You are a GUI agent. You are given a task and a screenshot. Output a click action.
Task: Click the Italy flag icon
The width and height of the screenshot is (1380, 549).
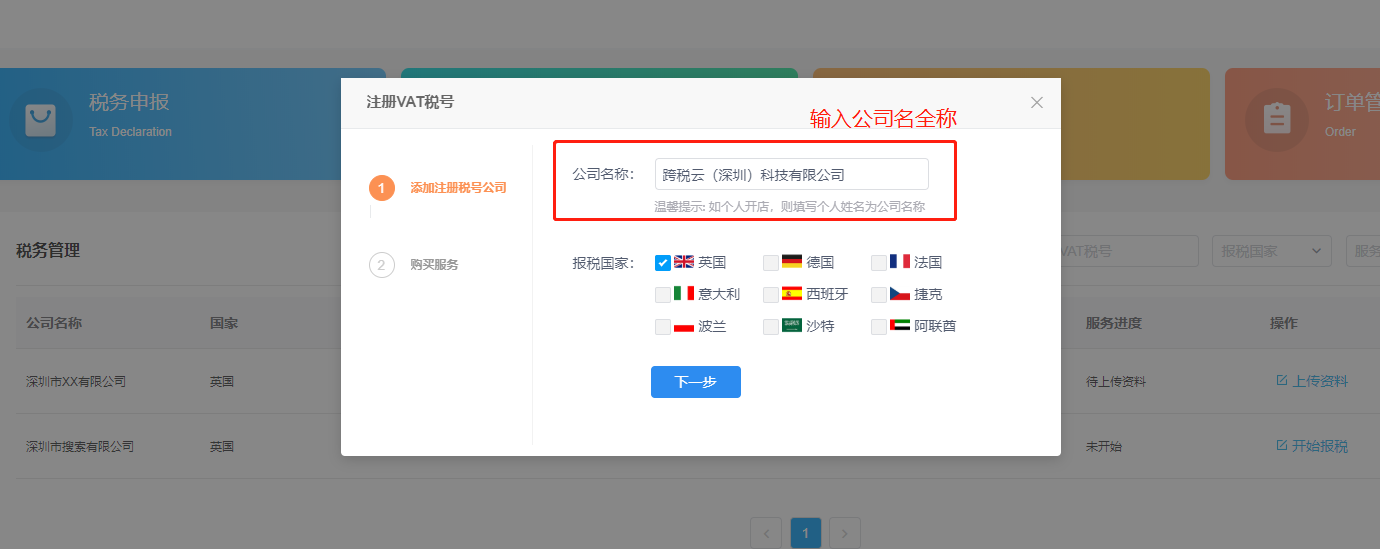pyautogui.click(x=684, y=294)
